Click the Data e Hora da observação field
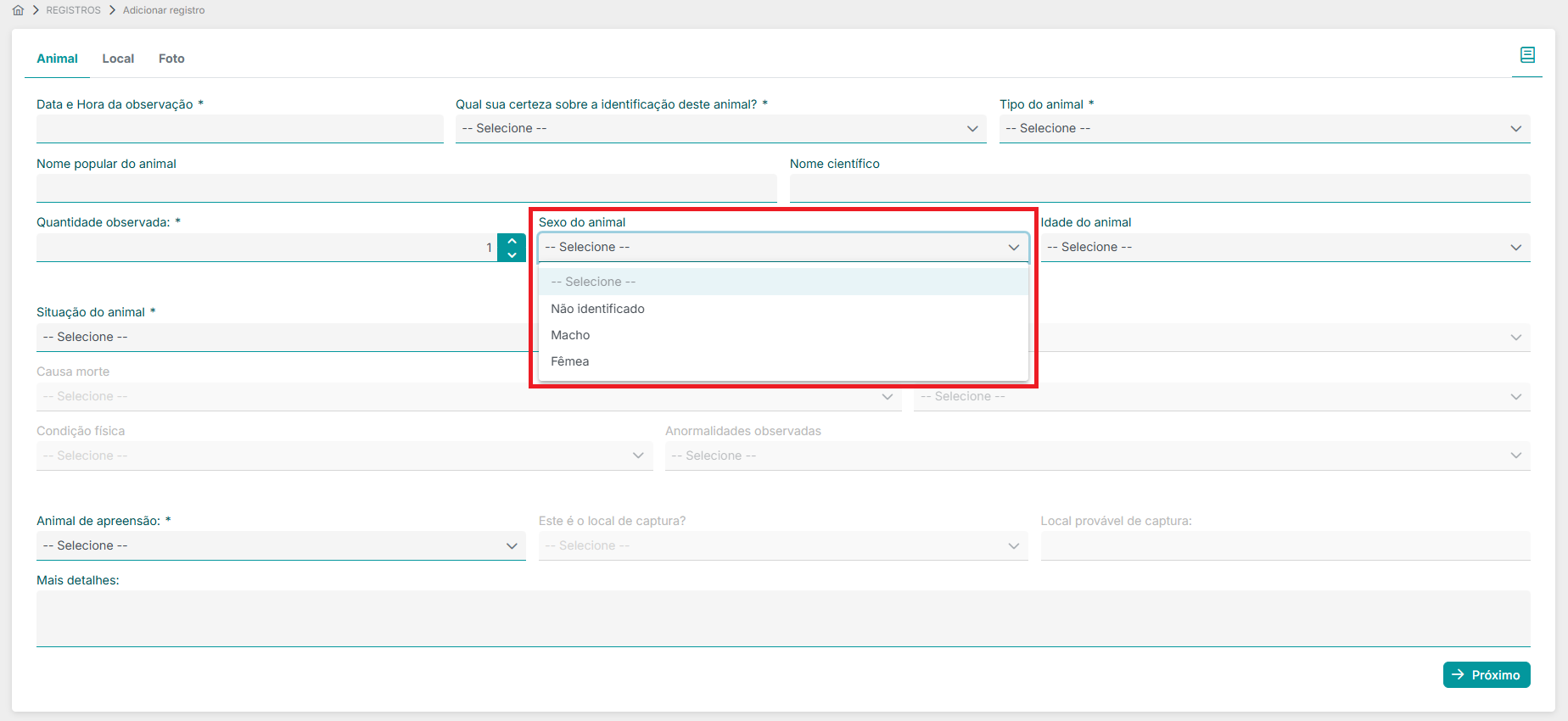The image size is (1568, 721). tap(239, 129)
